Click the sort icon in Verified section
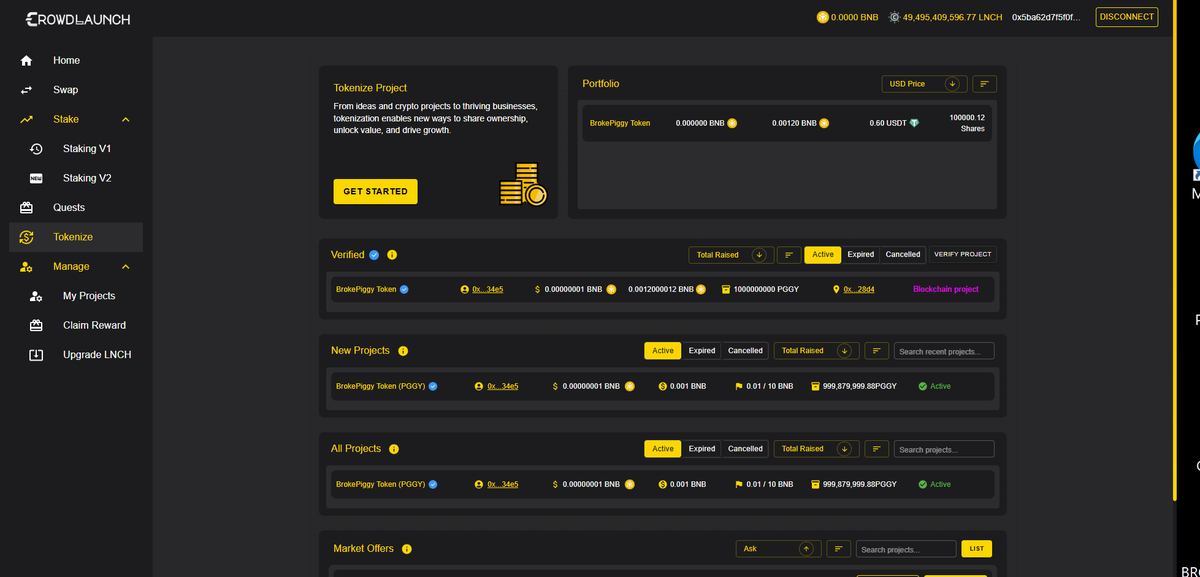 (x=789, y=255)
